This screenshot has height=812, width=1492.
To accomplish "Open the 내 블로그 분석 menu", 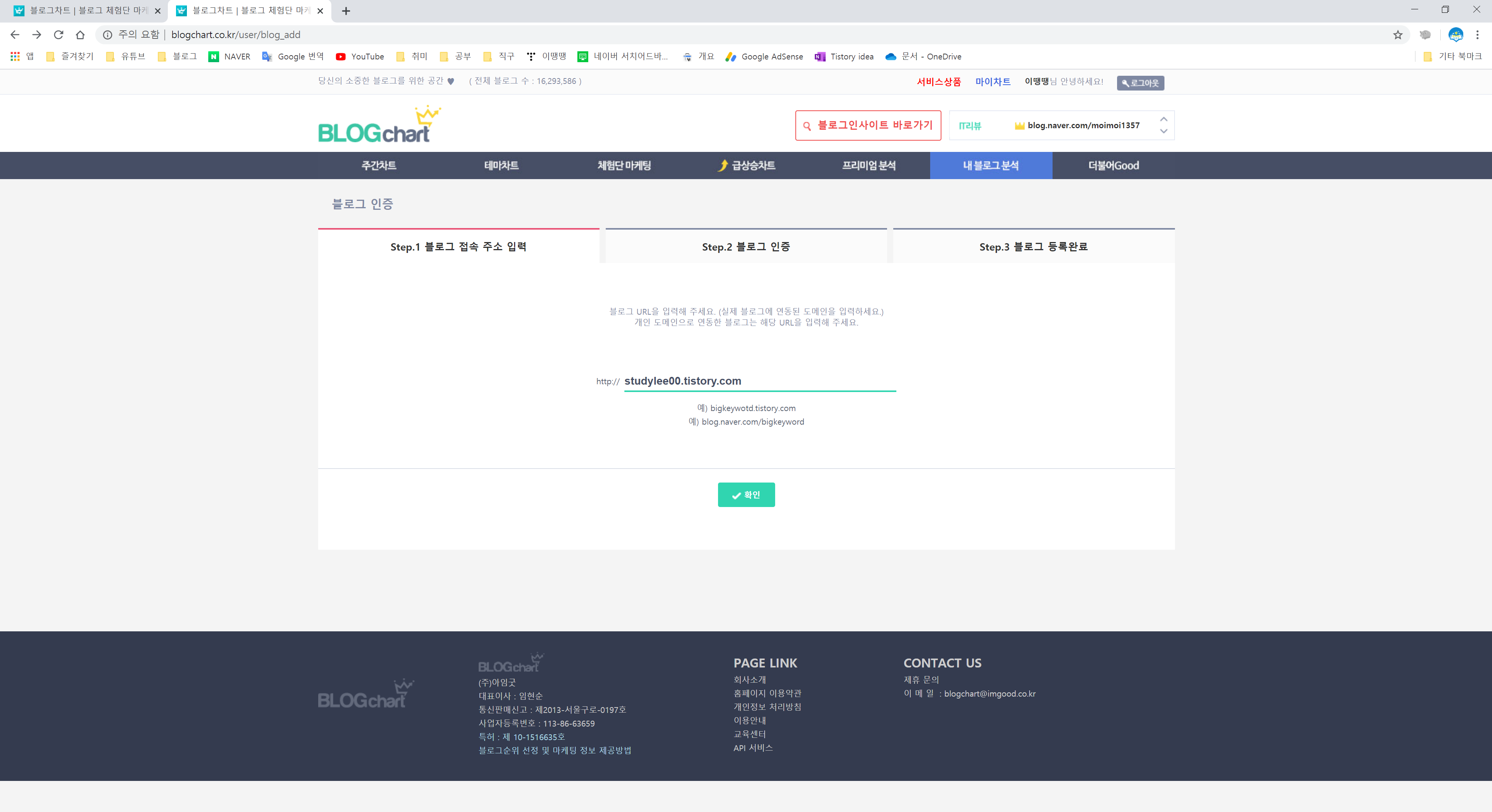I will pyautogui.click(x=990, y=166).
